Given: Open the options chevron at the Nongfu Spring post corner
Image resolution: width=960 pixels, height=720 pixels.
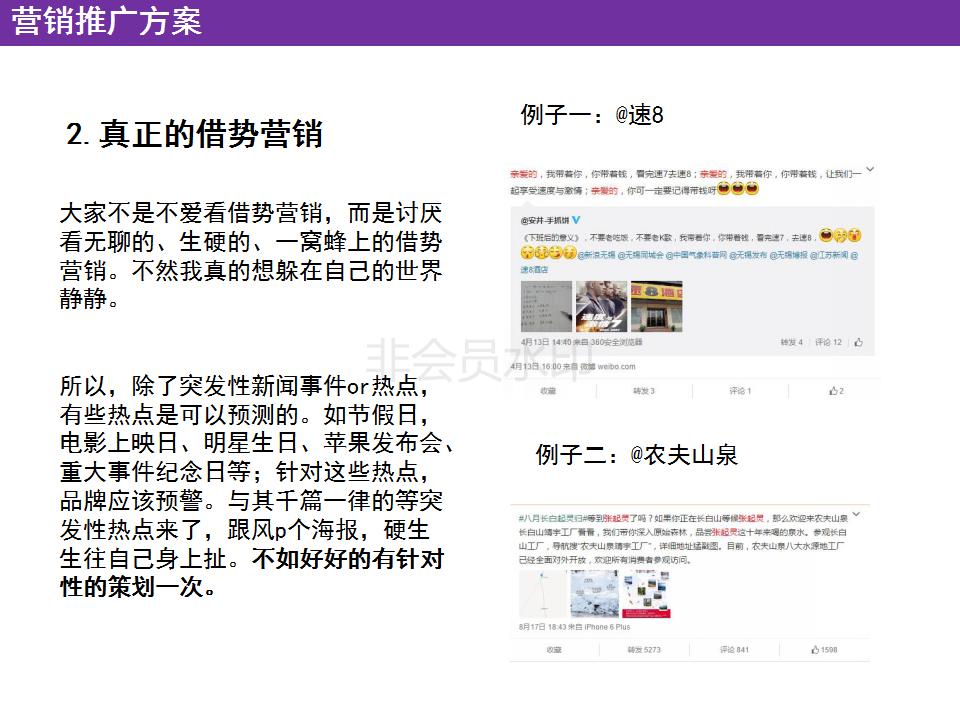Looking at the screenshot, I should point(858,514).
